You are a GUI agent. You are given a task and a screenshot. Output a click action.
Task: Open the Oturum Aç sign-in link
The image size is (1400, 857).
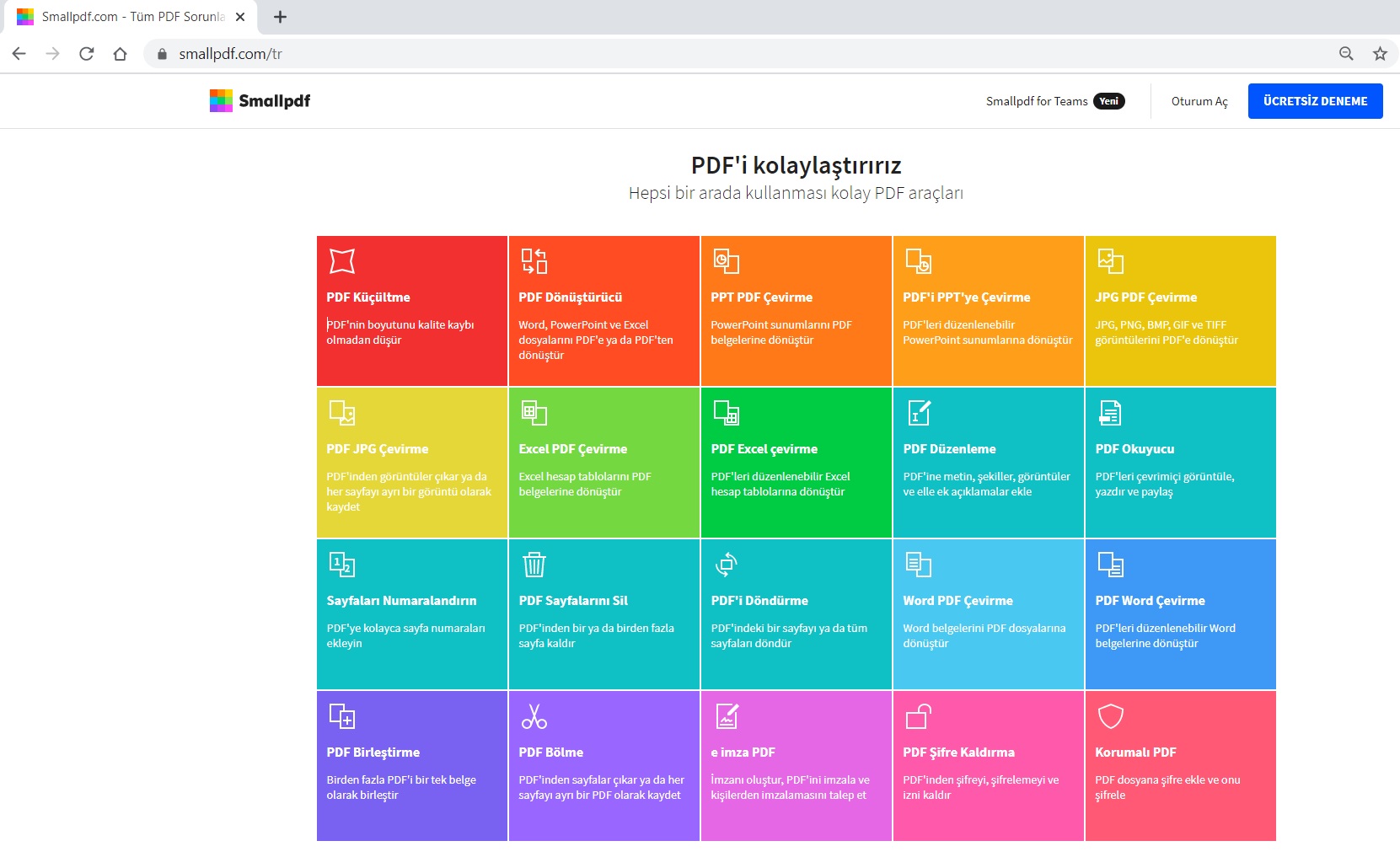[x=1199, y=101]
